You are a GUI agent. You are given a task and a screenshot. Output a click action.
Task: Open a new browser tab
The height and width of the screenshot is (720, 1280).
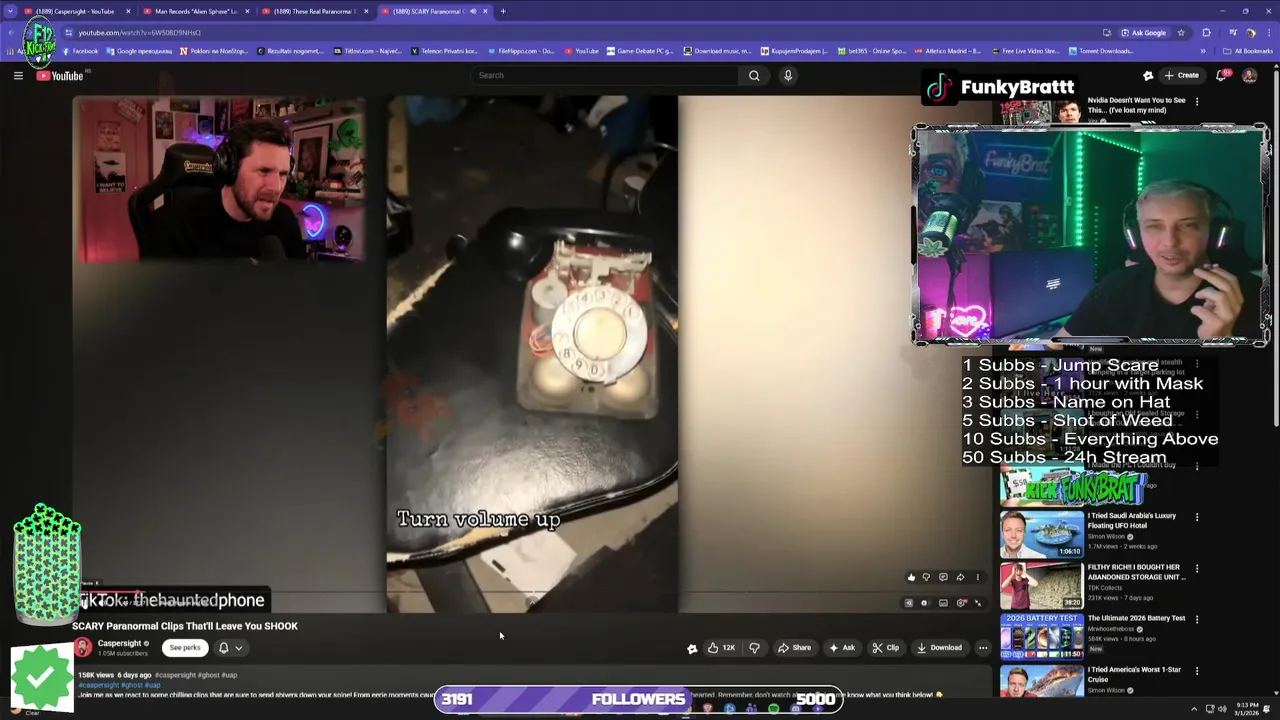click(503, 11)
